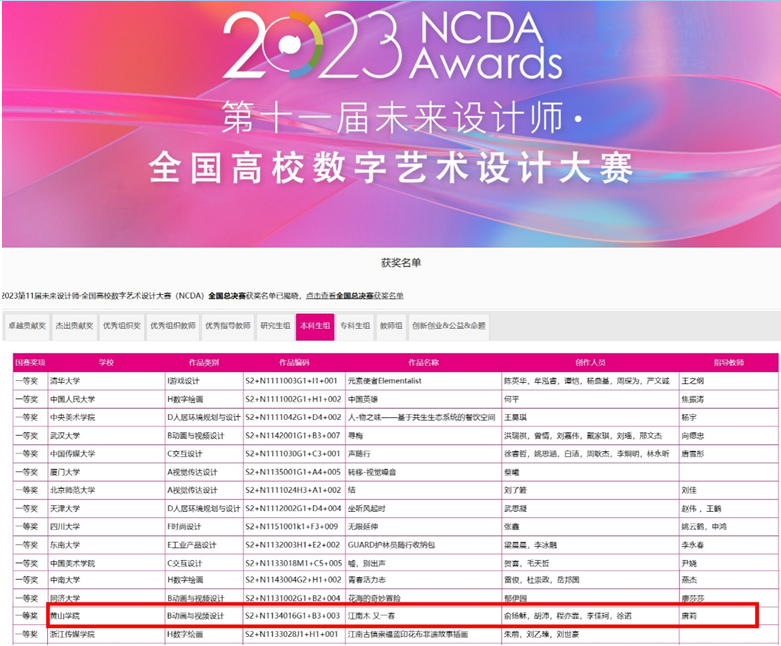Open the 杰出贡献奖 tab
Screen dimensions: 781x646
click(x=74, y=326)
